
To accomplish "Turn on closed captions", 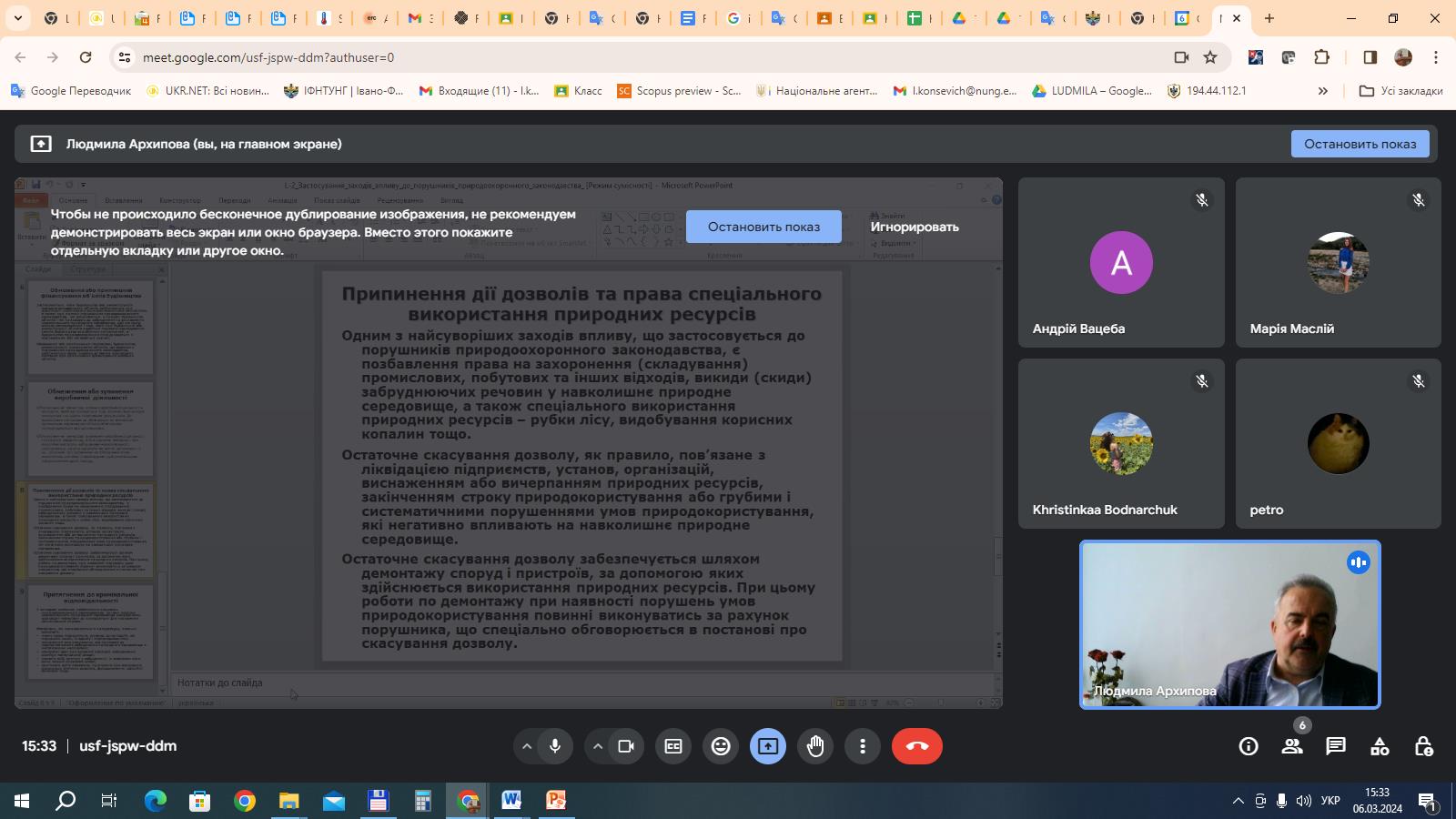I will pyautogui.click(x=673, y=746).
